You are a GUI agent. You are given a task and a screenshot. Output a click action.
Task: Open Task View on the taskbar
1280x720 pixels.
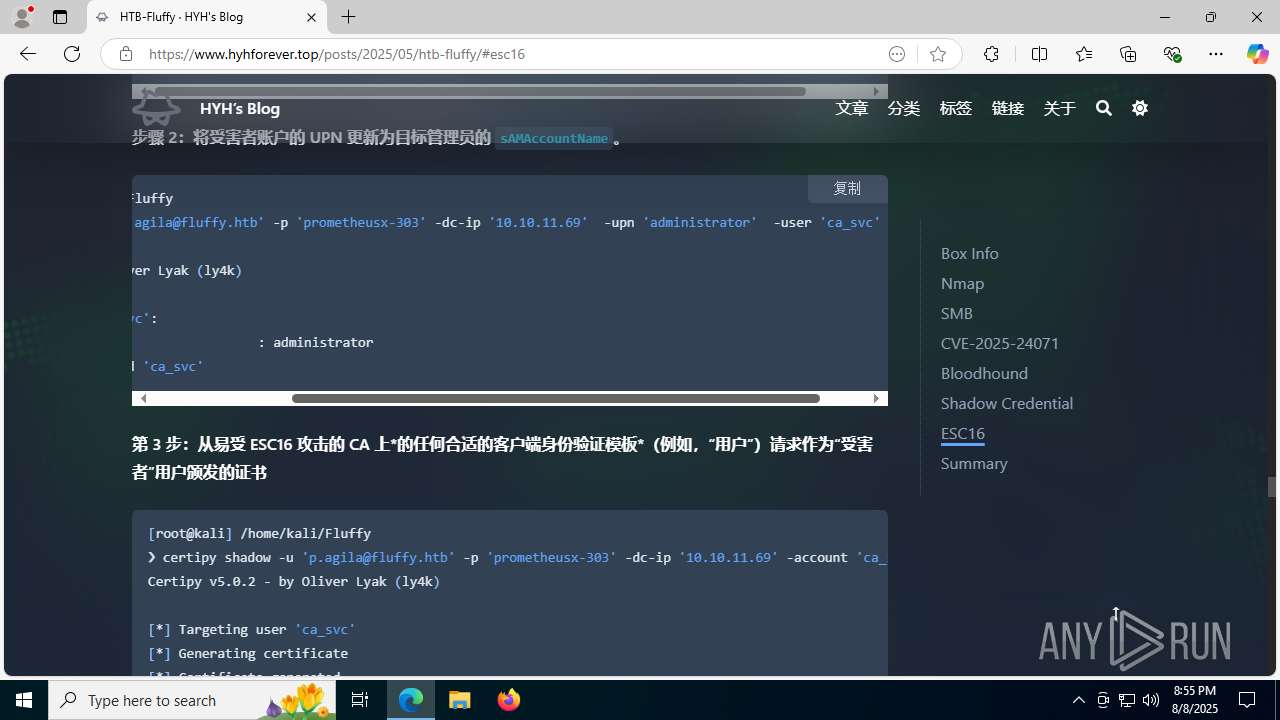(x=360, y=700)
